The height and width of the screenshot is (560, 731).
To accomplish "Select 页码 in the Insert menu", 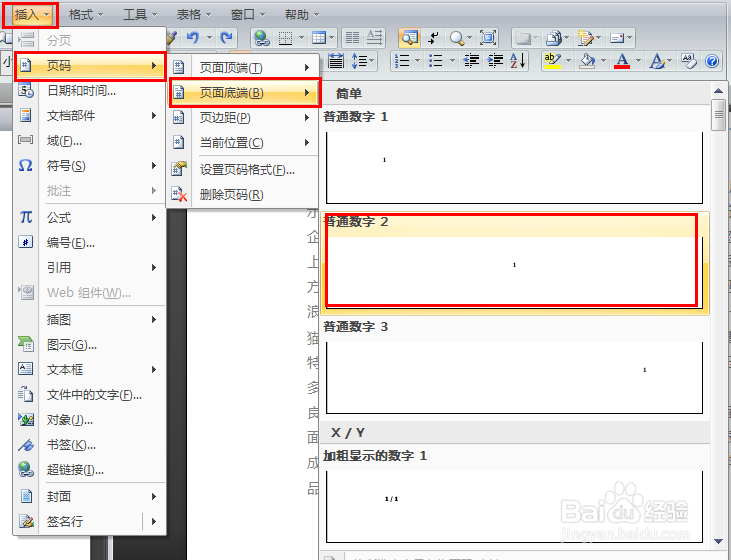I will pos(90,66).
